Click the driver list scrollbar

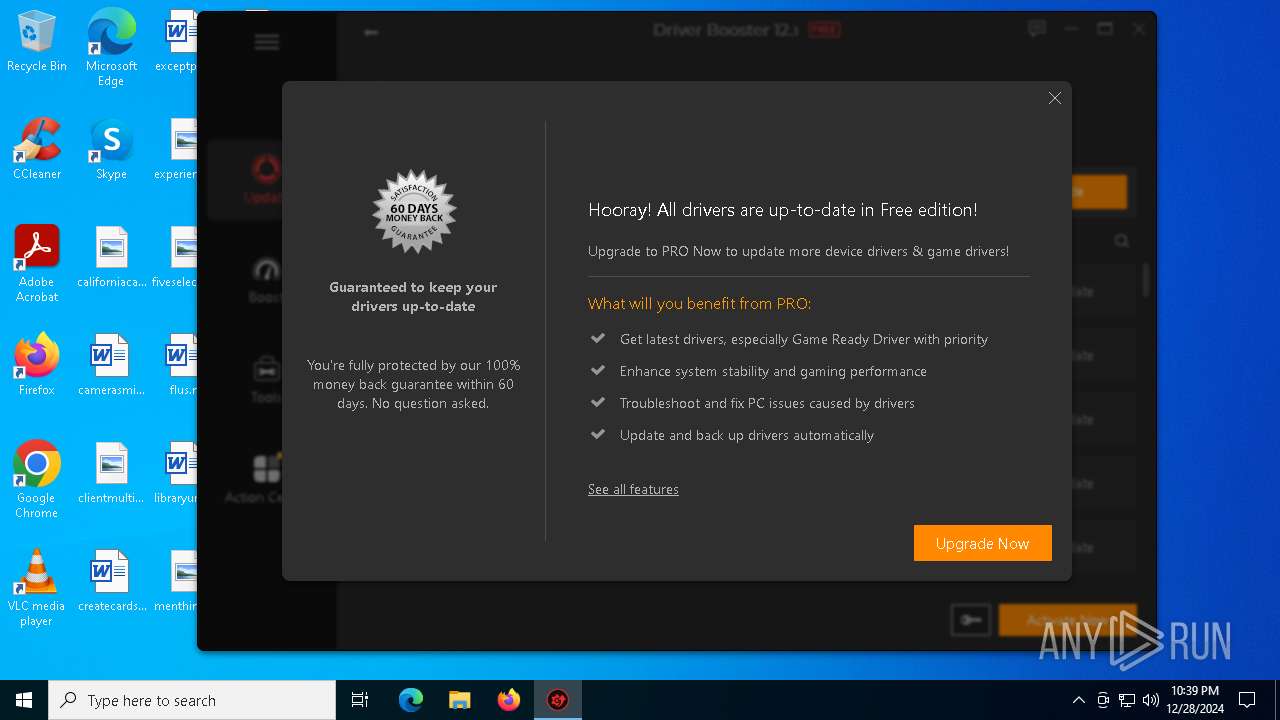pyautogui.click(x=1146, y=280)
